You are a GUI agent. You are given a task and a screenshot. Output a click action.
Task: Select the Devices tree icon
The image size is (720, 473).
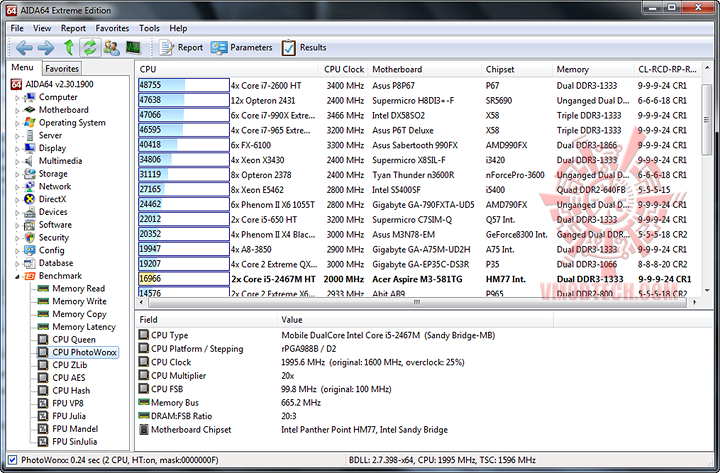(30, 212)
